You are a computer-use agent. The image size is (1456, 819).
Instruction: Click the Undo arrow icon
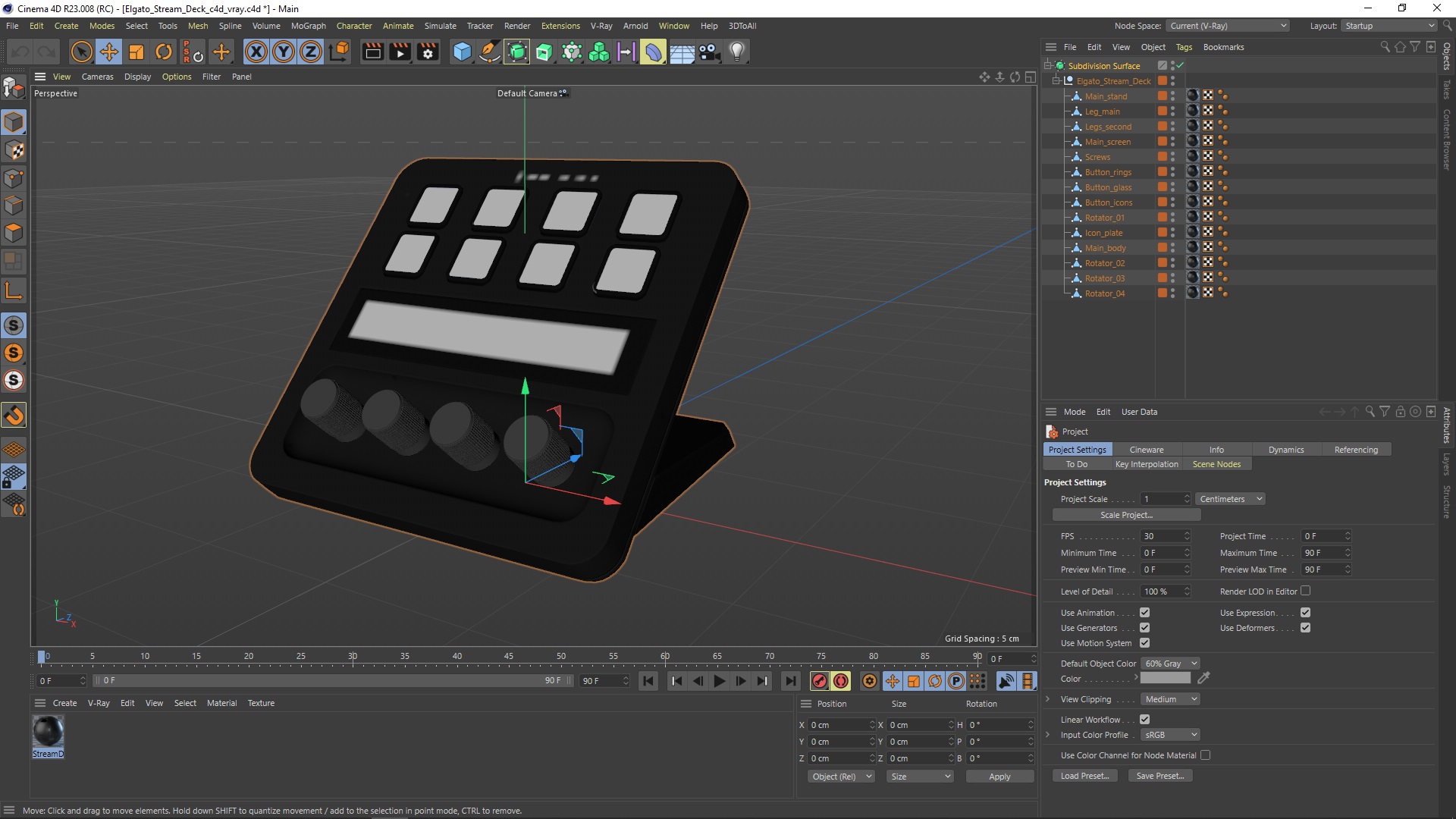[x=20, y=52]
